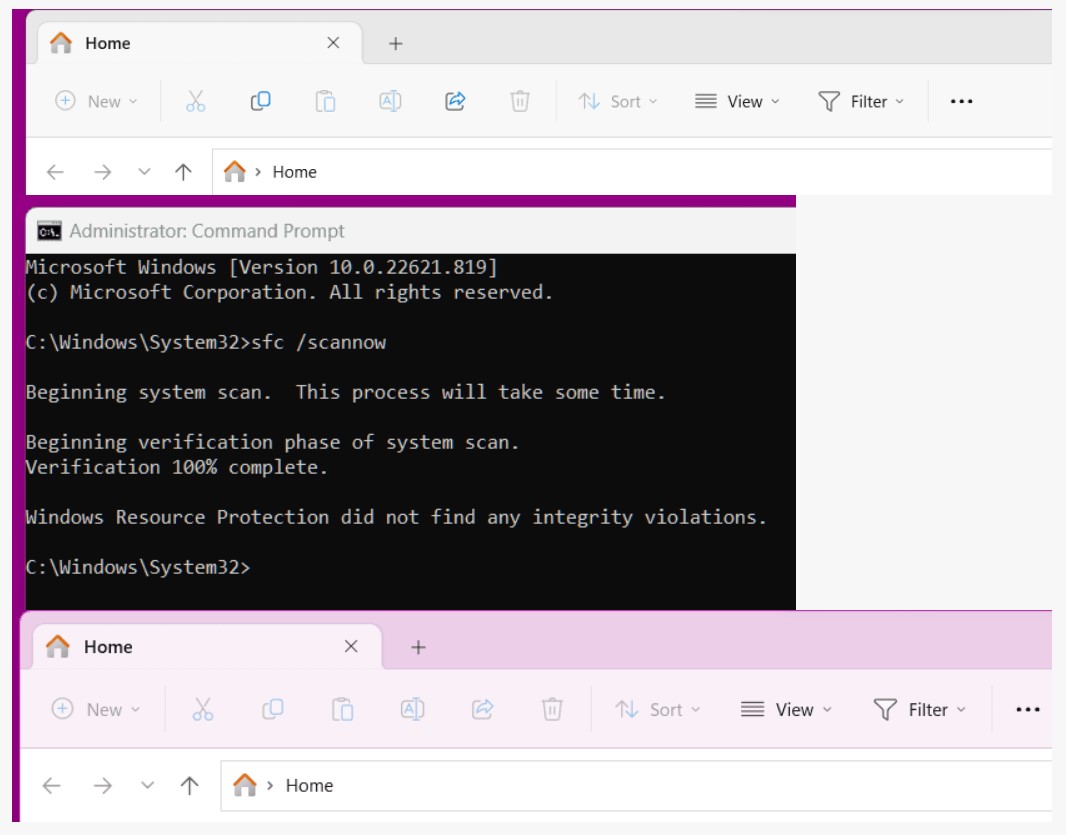This screenshot has height=835, width=1066.
Task: Add a new tab in bottom Explorer window
Action: click(418, 647)
